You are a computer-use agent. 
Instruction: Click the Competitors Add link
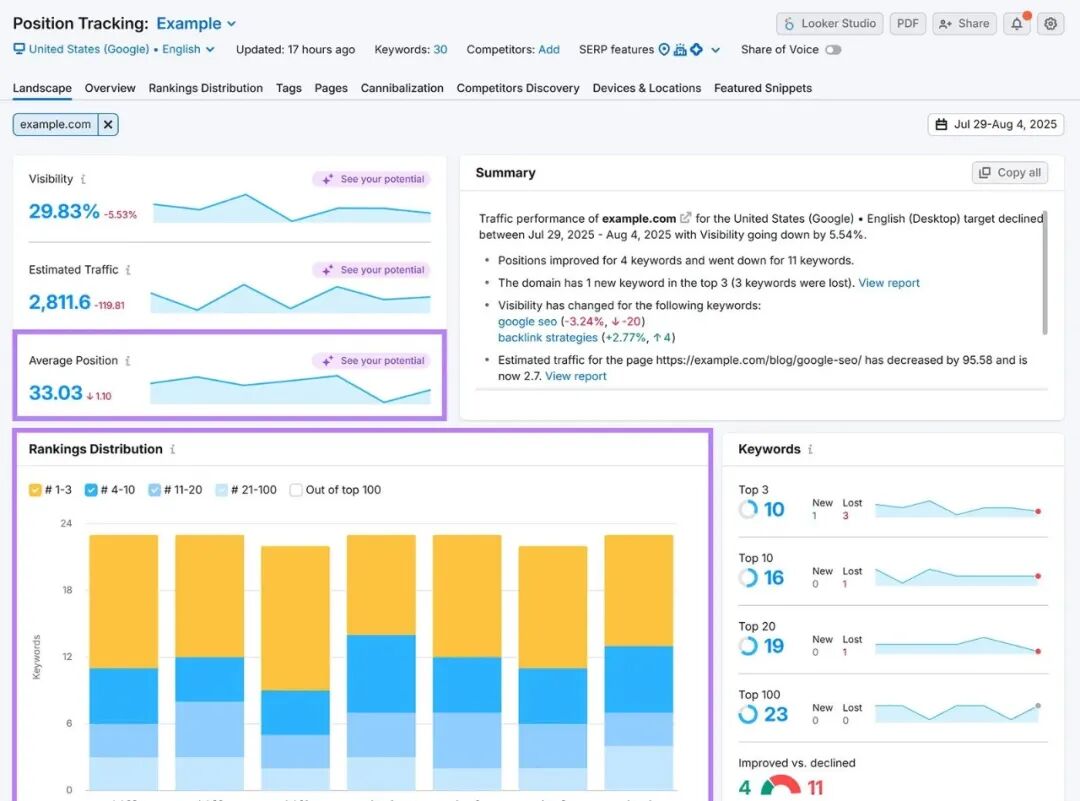(x=549, y=50)
